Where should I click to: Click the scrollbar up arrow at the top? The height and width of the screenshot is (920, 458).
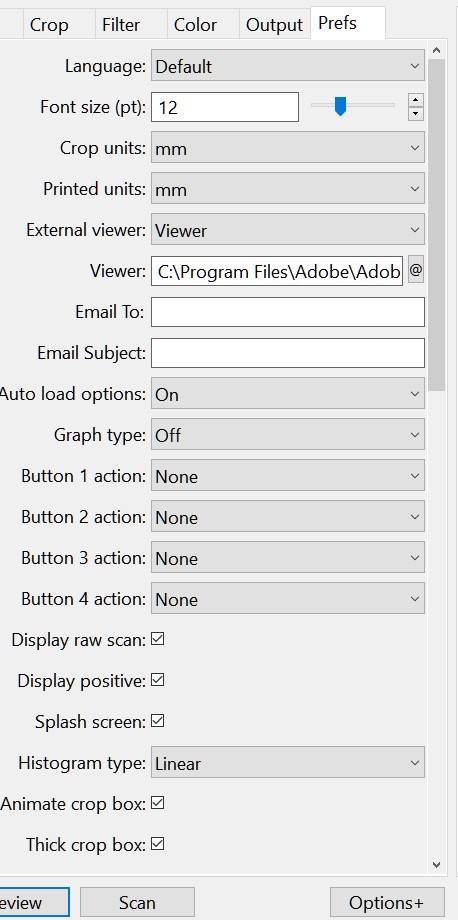click(436, 50)
